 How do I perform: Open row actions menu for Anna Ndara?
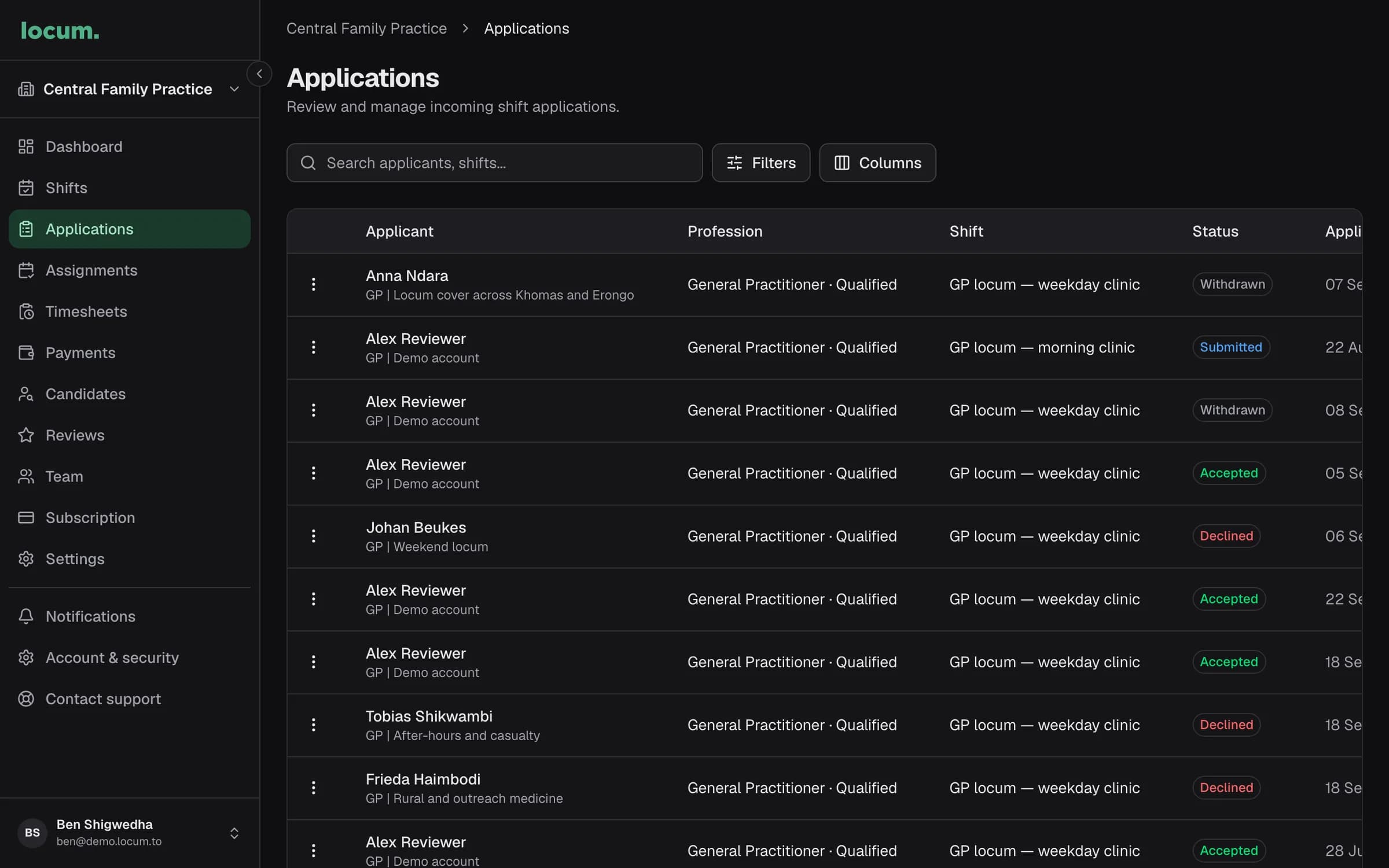tap(313, 284)
